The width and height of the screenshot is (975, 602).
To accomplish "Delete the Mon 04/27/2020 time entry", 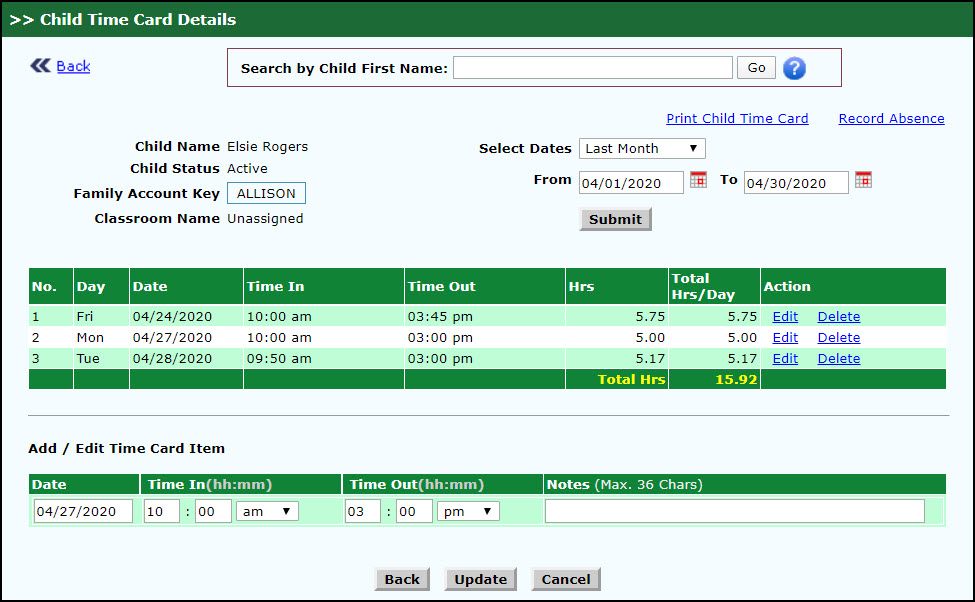I will click(x=838, y=337).
